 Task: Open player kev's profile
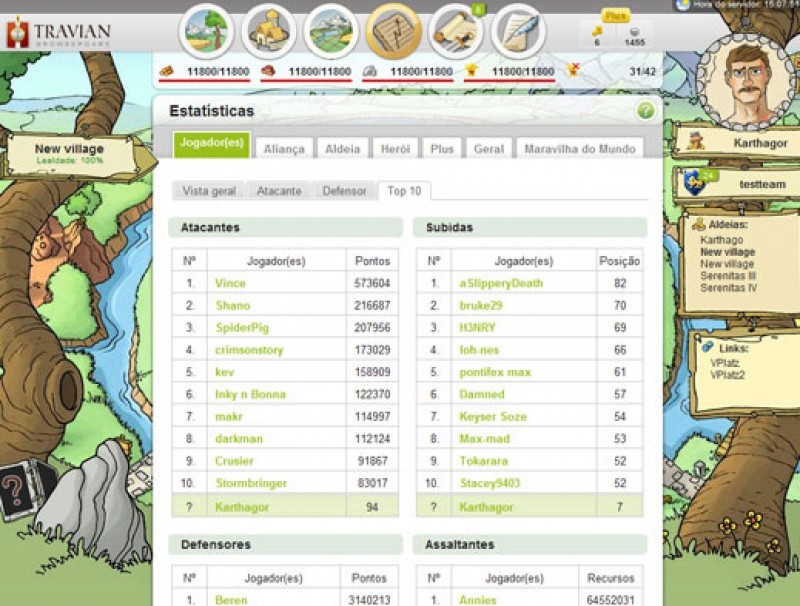coord(224,372)
